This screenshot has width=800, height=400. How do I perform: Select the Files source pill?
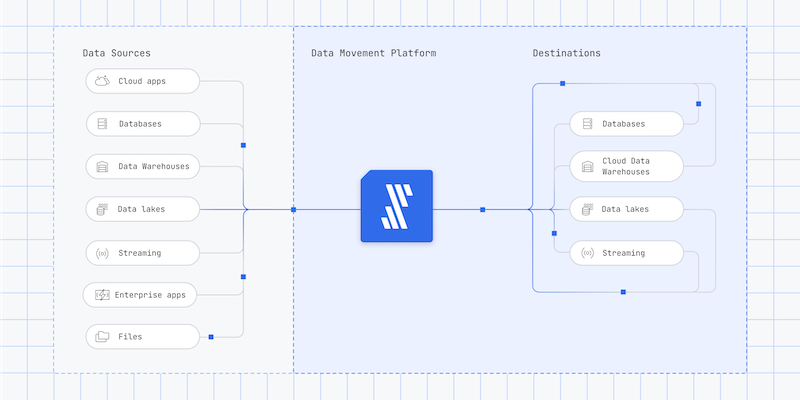[142, 337]
